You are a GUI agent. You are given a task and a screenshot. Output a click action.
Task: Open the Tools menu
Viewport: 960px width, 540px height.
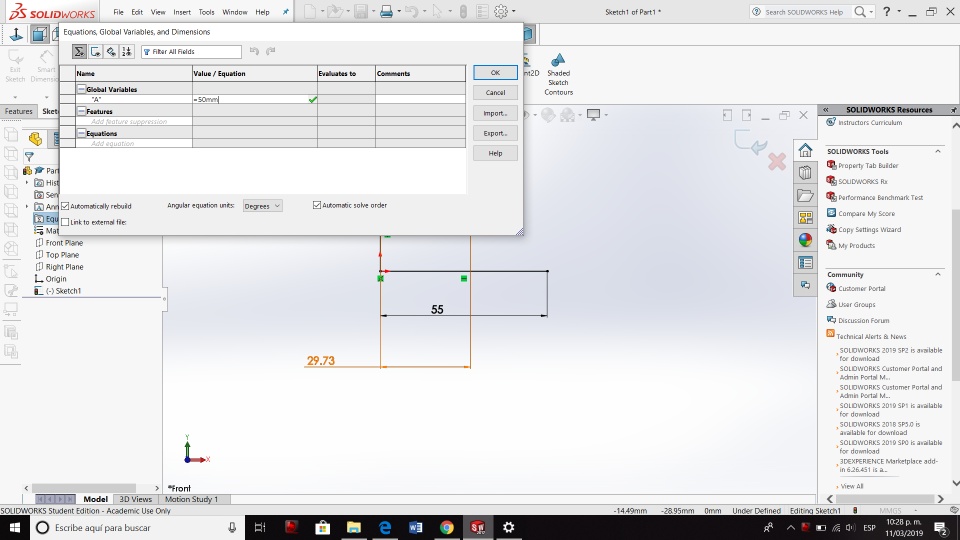tap(206, 12)
